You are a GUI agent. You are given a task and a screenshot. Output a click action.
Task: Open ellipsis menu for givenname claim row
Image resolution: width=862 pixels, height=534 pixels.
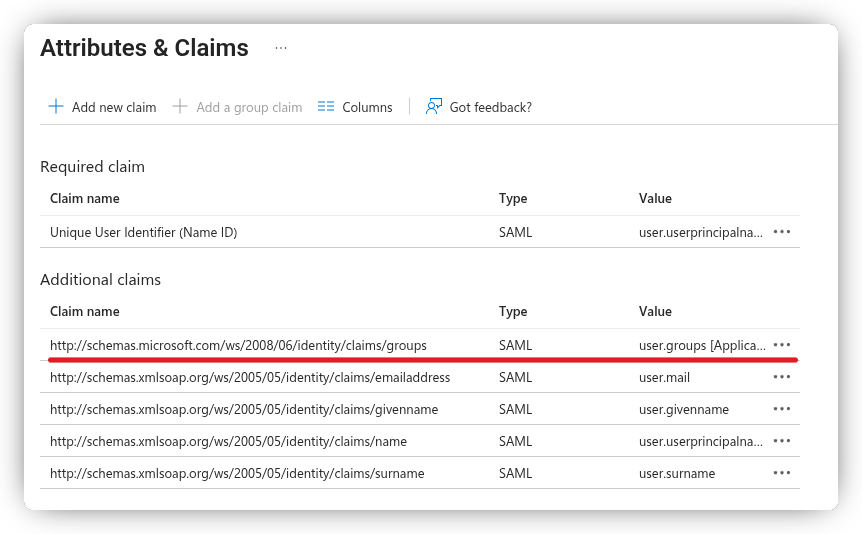(x=782, y=409)
